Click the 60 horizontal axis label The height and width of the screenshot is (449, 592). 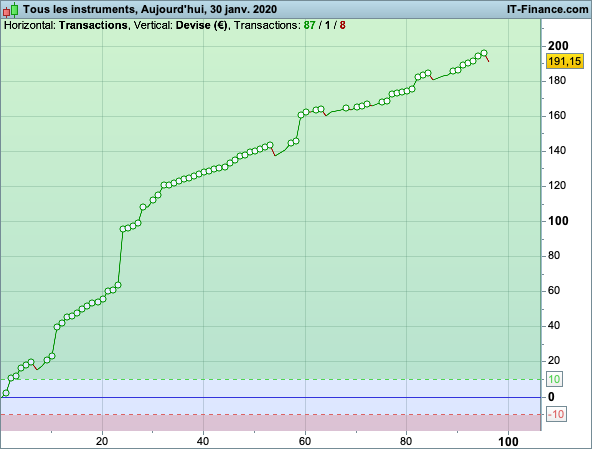[305, 441]
